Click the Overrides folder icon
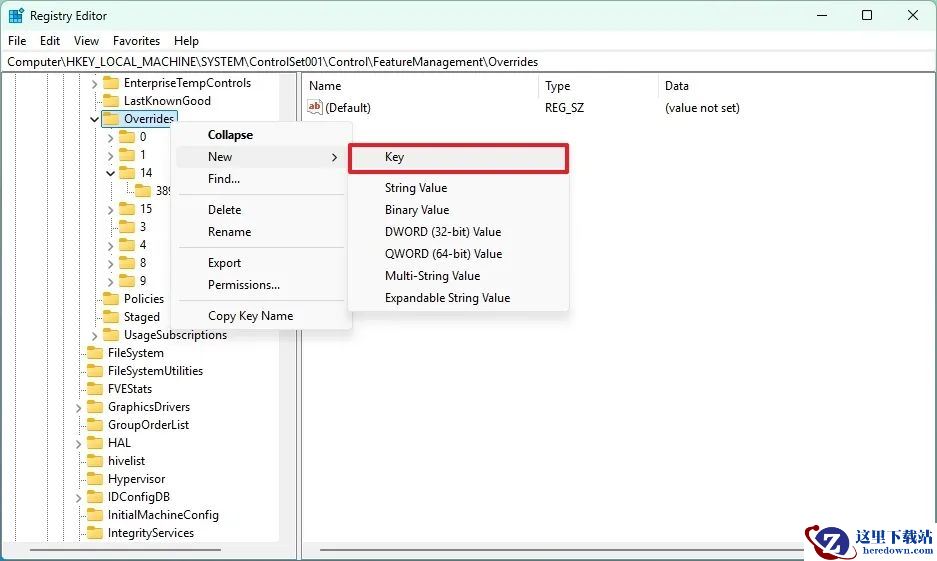 coord(111,119)
